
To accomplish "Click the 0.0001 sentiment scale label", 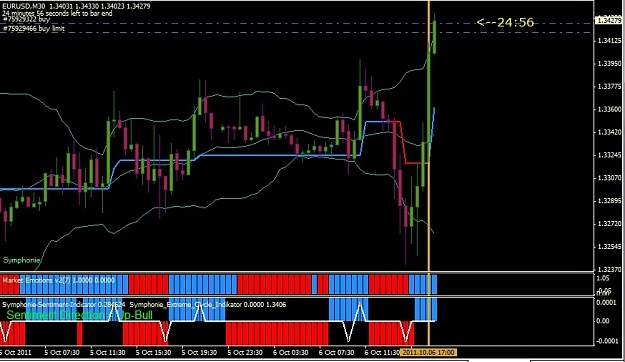I will 606,303.
